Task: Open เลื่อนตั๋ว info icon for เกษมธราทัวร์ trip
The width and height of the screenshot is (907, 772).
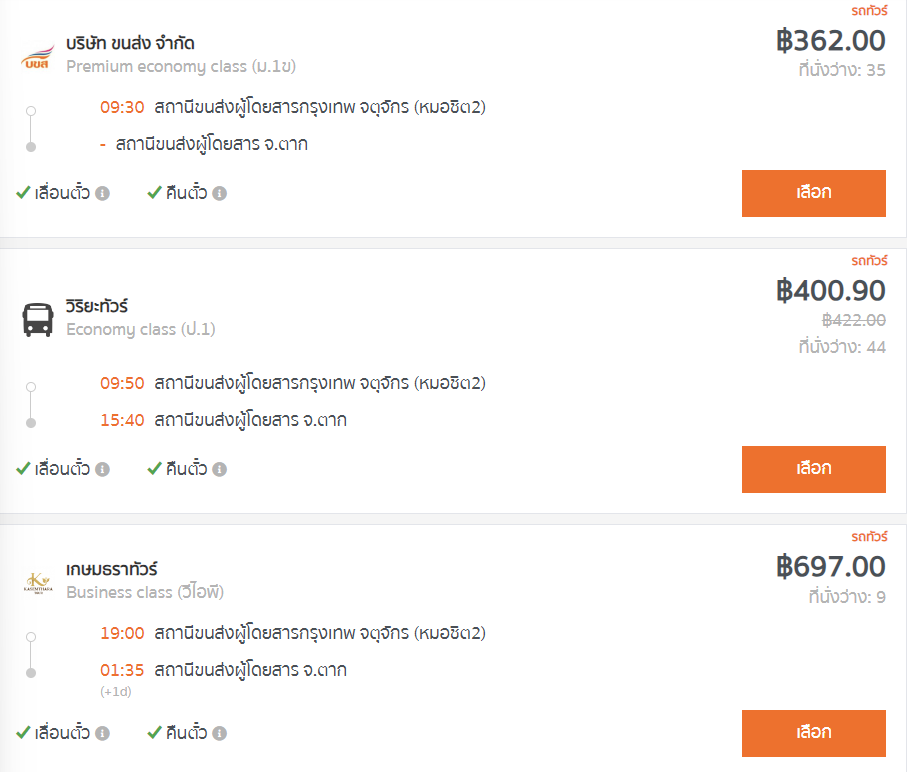Action: point(102,733)
